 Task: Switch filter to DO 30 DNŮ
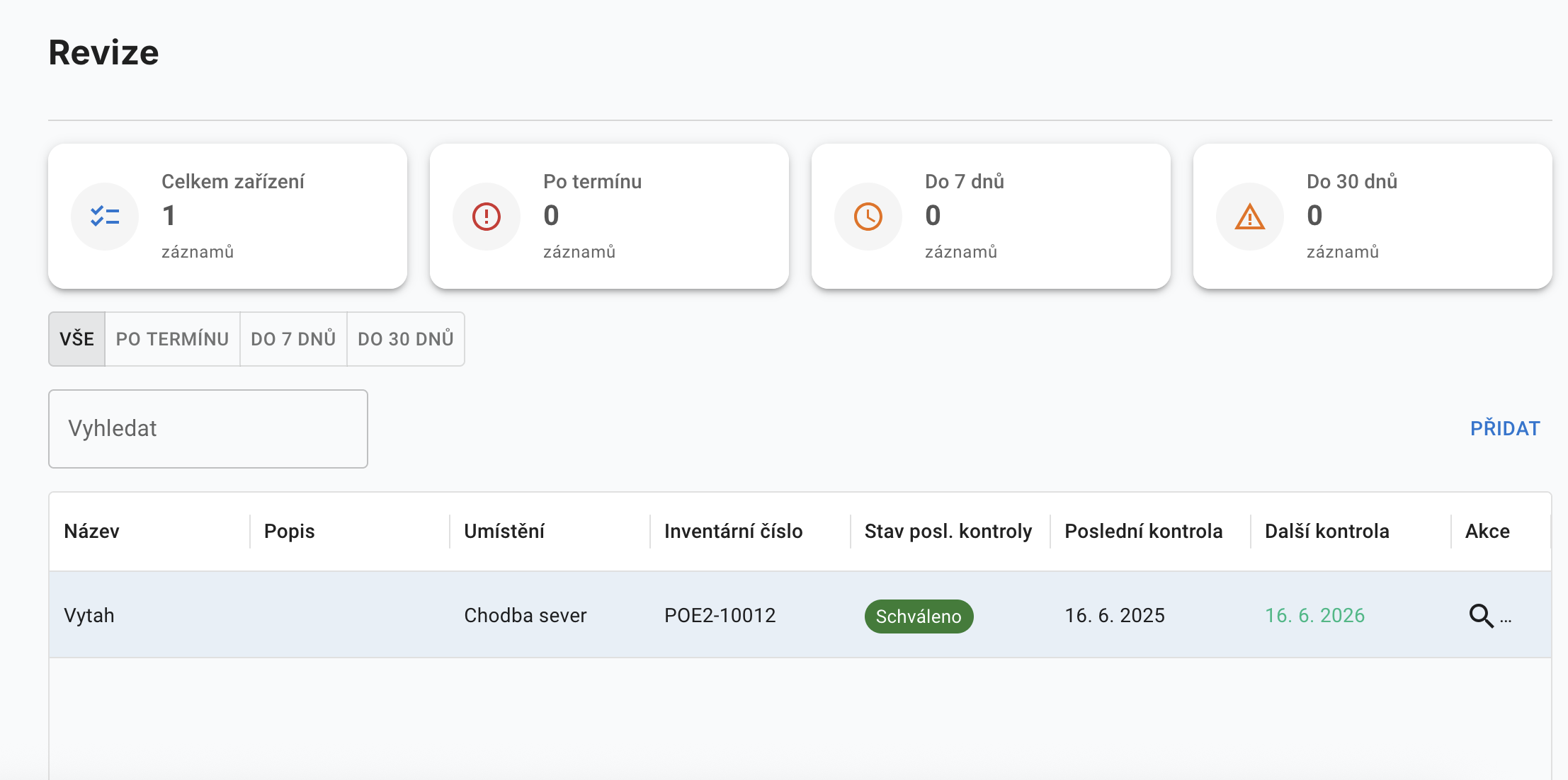click(x=405, y=339)
